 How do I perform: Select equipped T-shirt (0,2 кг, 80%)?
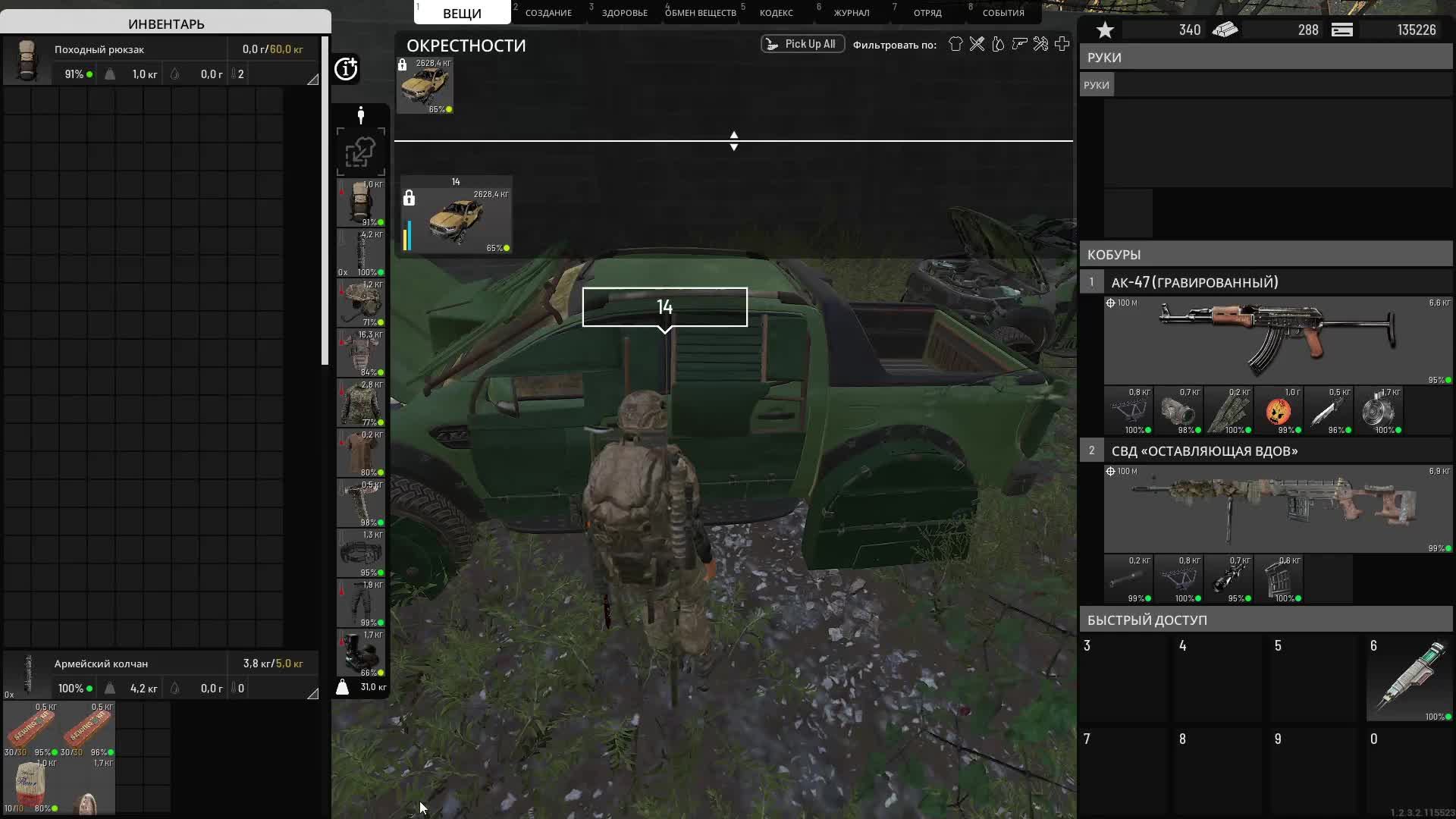(x=361, y=453)
